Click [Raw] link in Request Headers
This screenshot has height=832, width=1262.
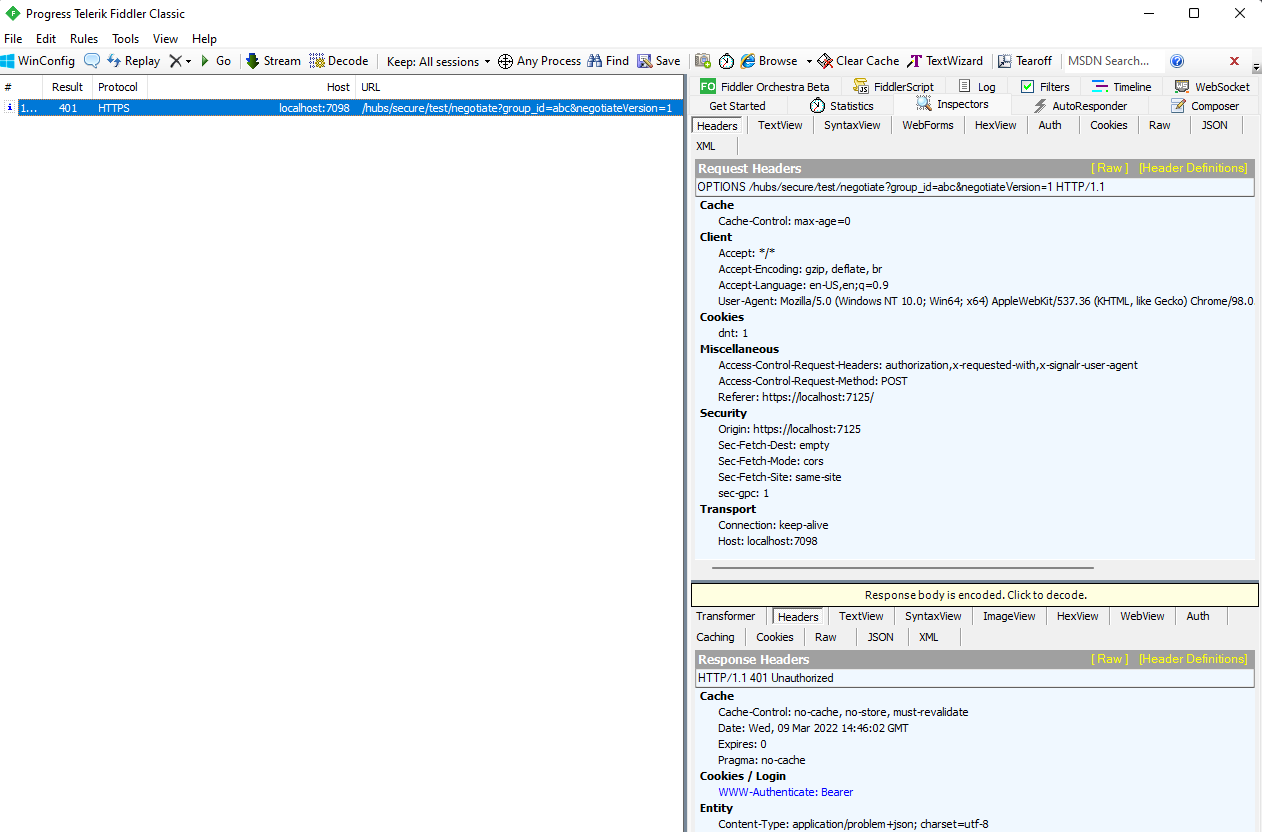1109,168
